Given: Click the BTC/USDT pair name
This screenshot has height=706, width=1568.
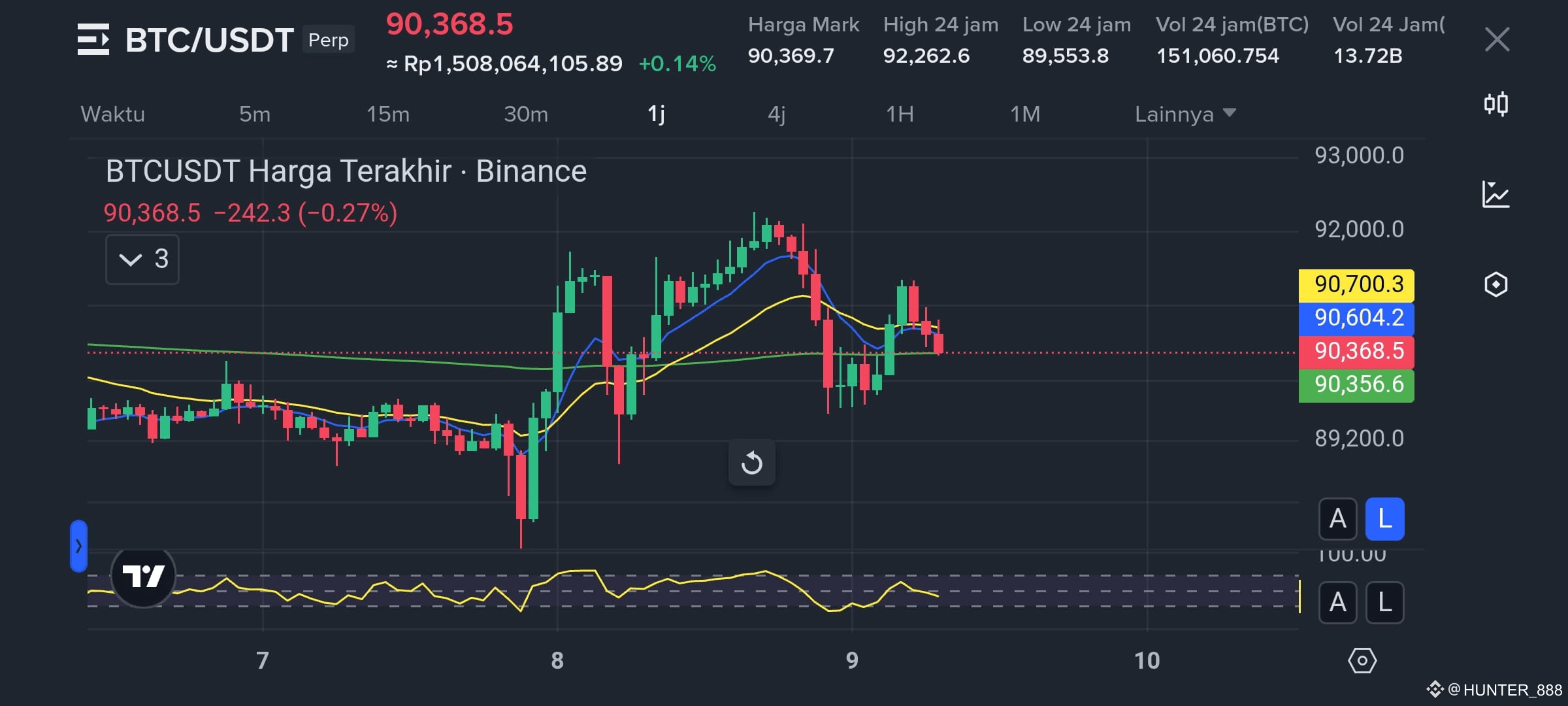Looking at the screenshot, I should click(x=209, y=40).
